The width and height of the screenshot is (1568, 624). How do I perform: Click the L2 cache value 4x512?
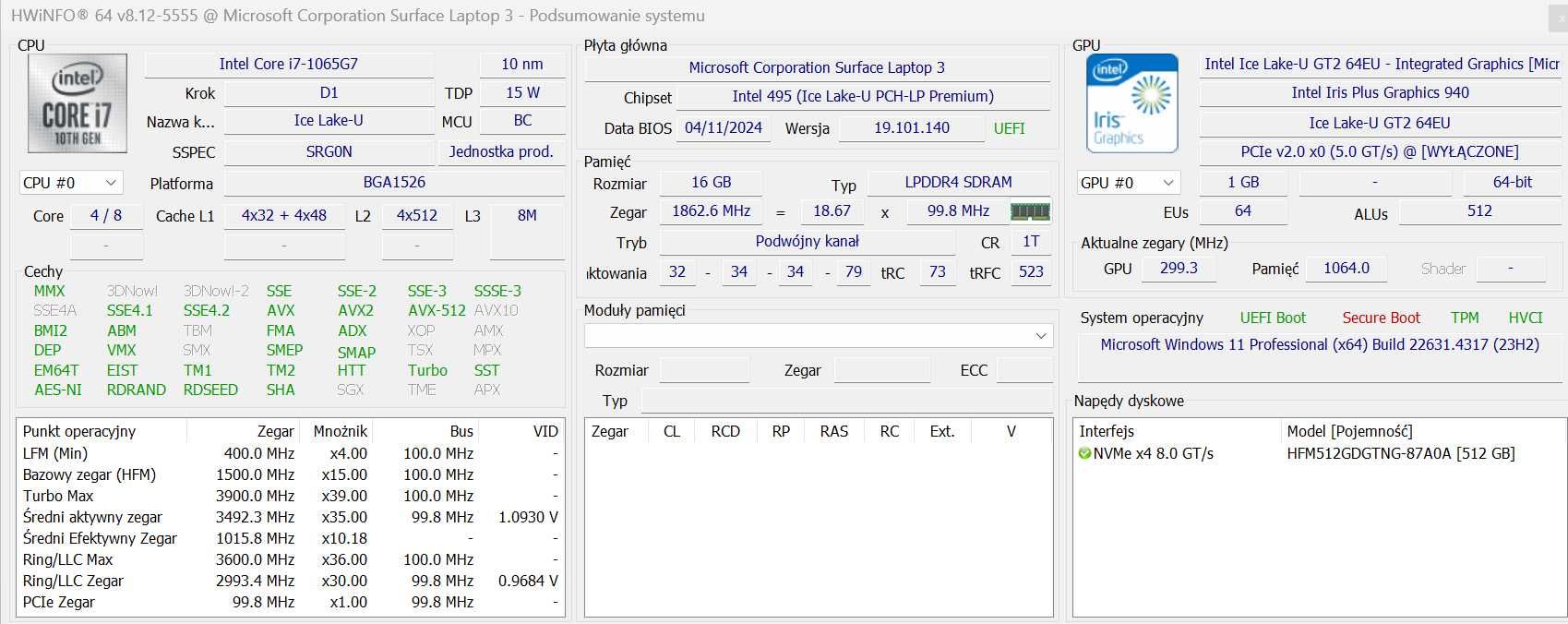417,215
